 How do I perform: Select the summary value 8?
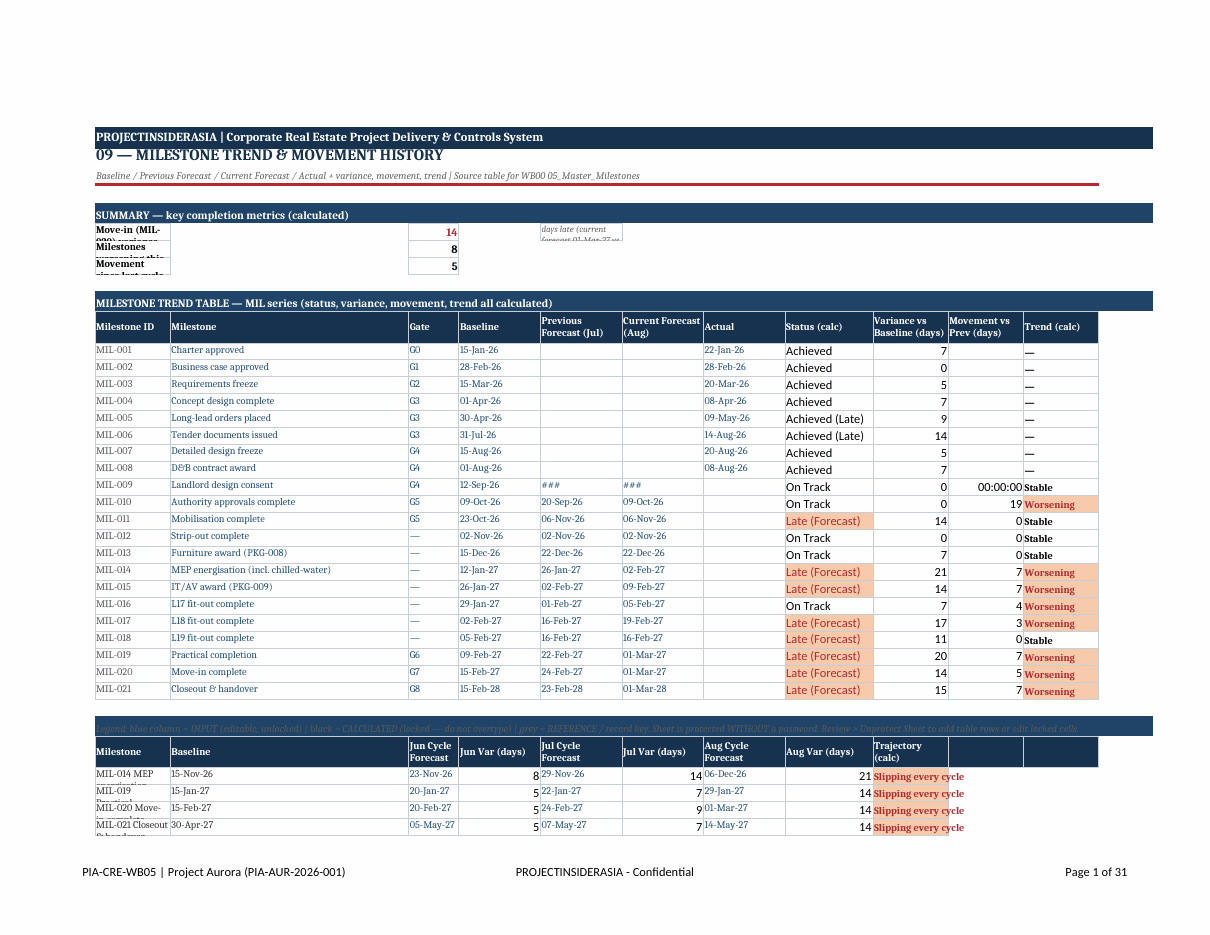click(433, 249)
